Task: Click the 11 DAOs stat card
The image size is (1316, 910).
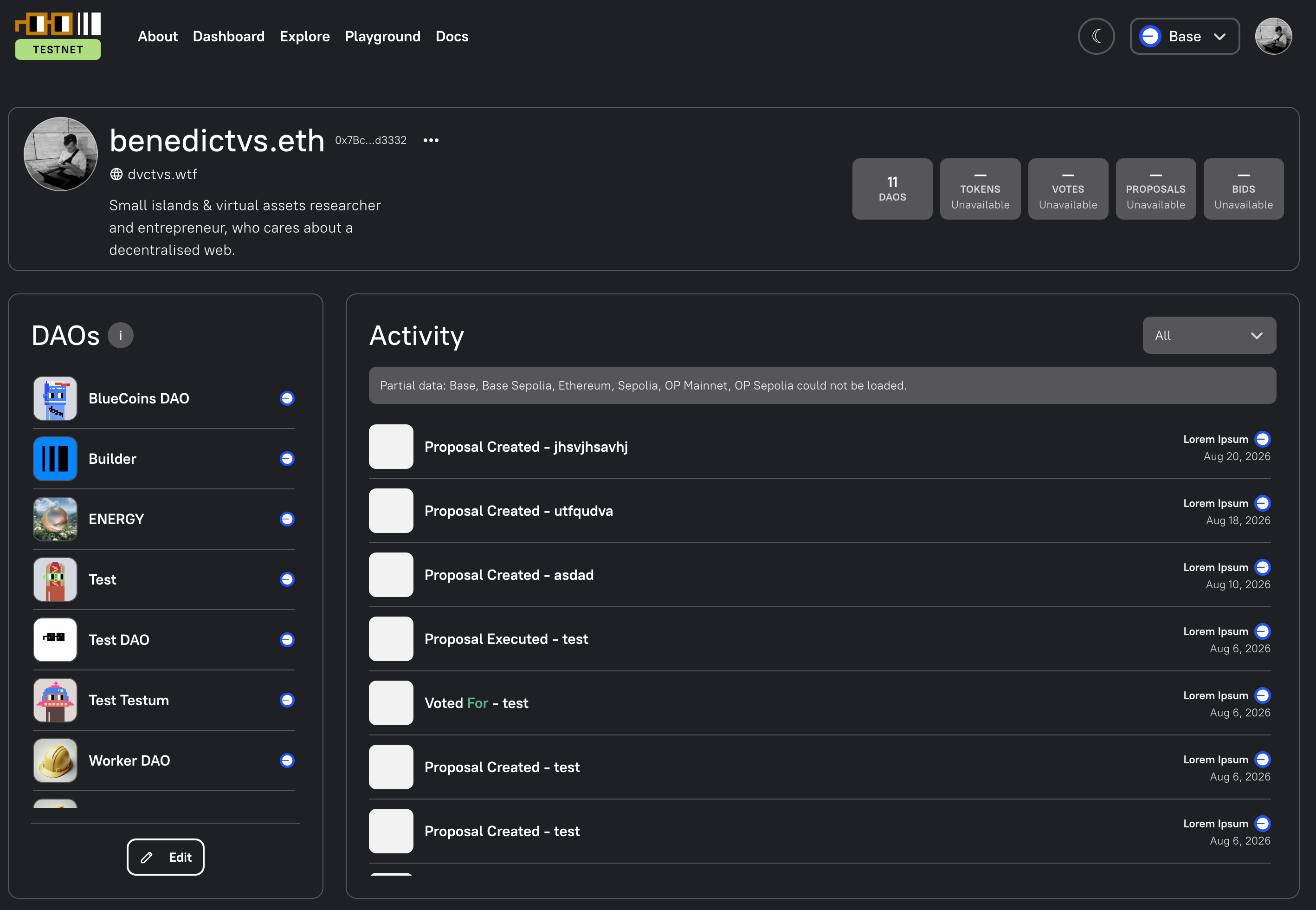Action: pyautogui.click(x=892, y=188)
